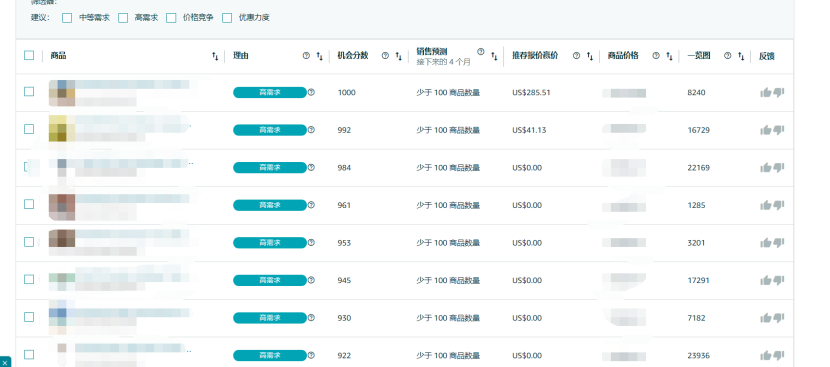Open product thumbnail in row 961

point(62,207)
